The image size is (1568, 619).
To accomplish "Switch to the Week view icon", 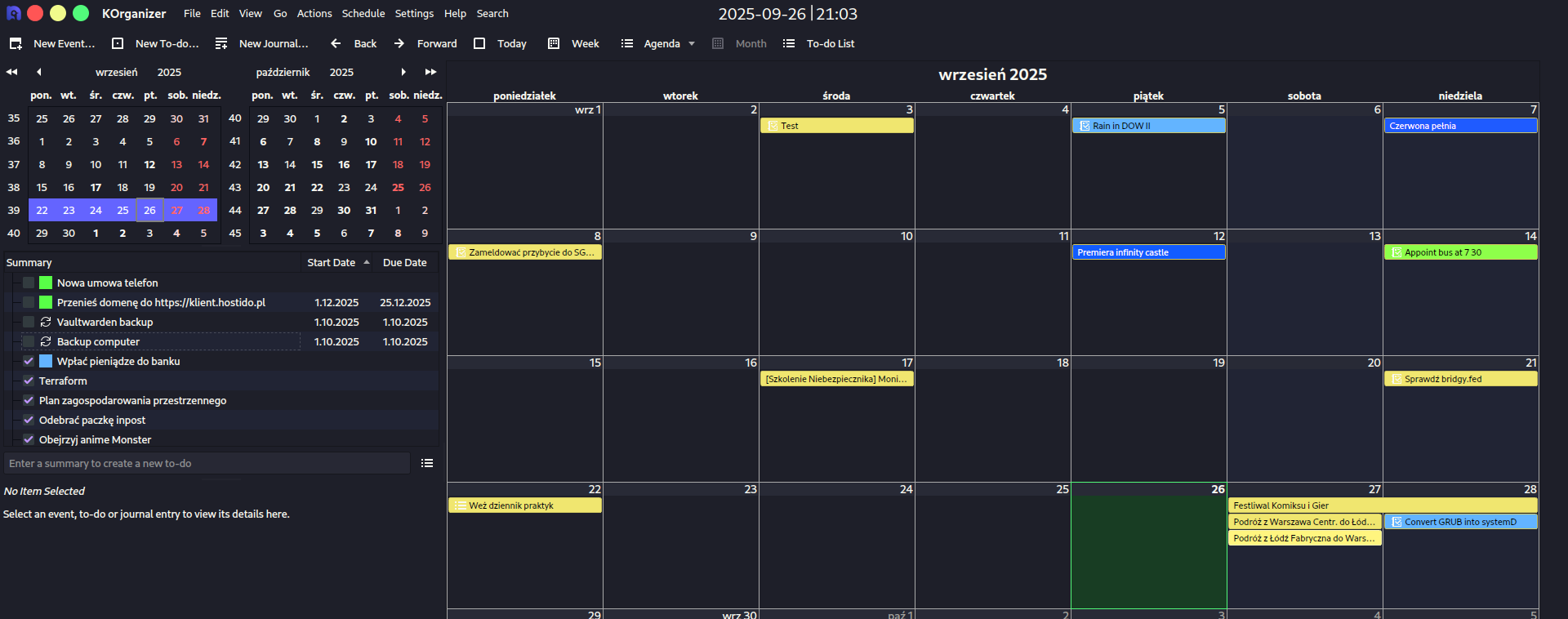I will [554, 44].
